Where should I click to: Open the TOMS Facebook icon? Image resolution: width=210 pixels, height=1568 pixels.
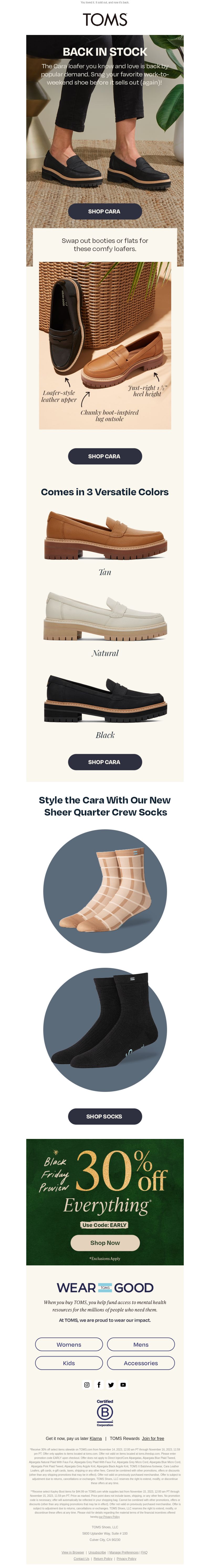click(99, 1385)
